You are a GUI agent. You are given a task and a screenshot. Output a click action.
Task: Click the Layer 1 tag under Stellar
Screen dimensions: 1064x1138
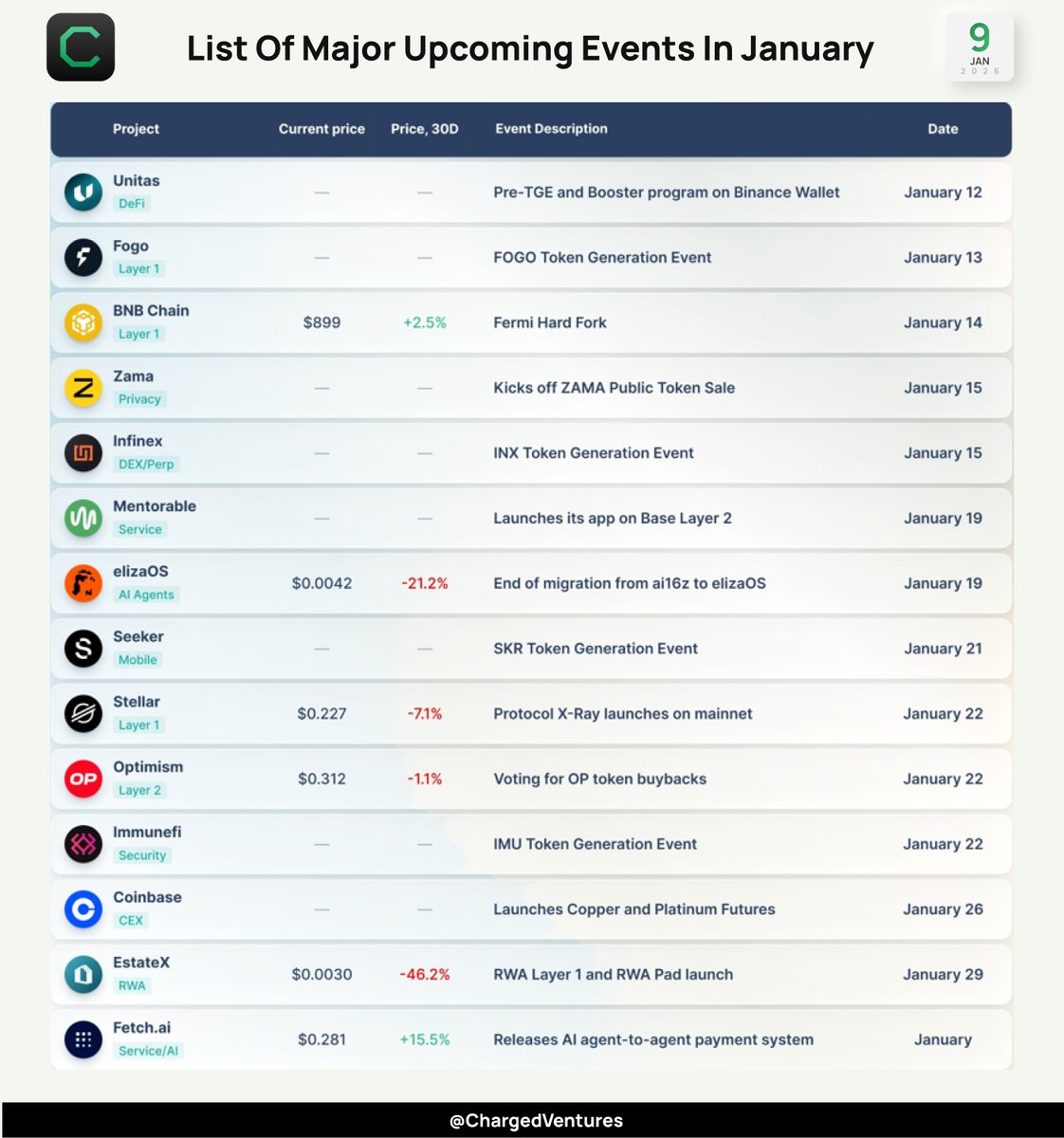[x=139, y=725]
